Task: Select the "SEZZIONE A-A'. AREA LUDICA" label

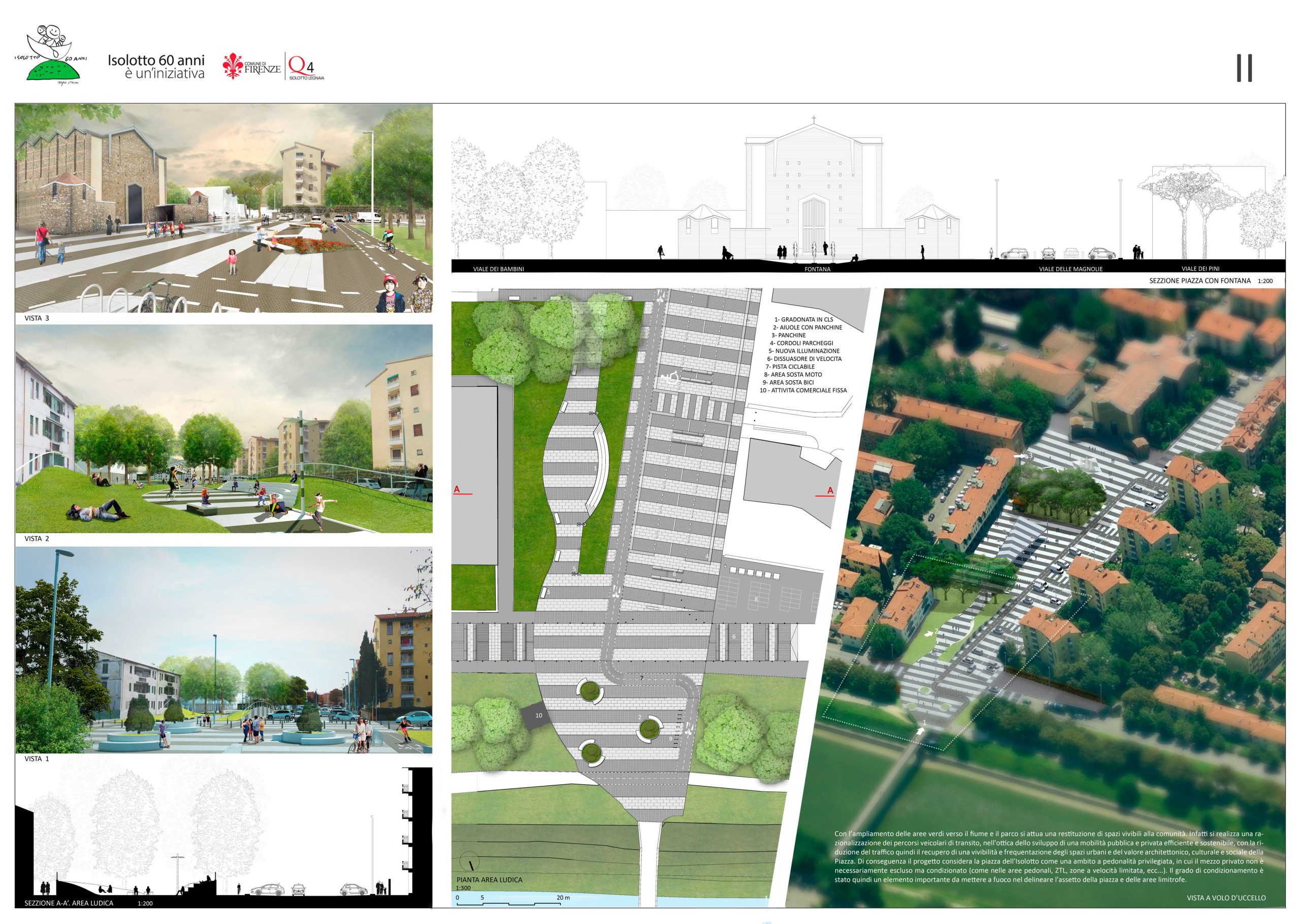Action: click(69, 903)
